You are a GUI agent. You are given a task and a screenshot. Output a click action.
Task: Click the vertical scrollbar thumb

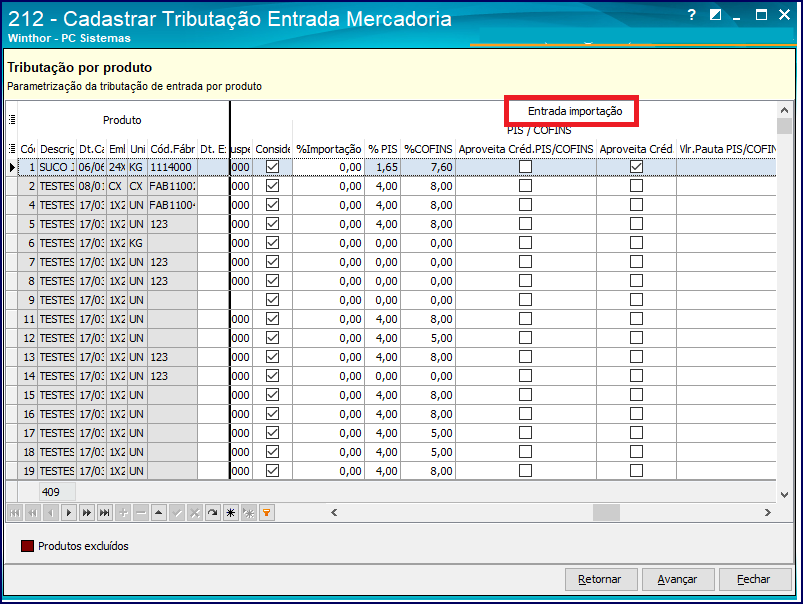point(784,126)
